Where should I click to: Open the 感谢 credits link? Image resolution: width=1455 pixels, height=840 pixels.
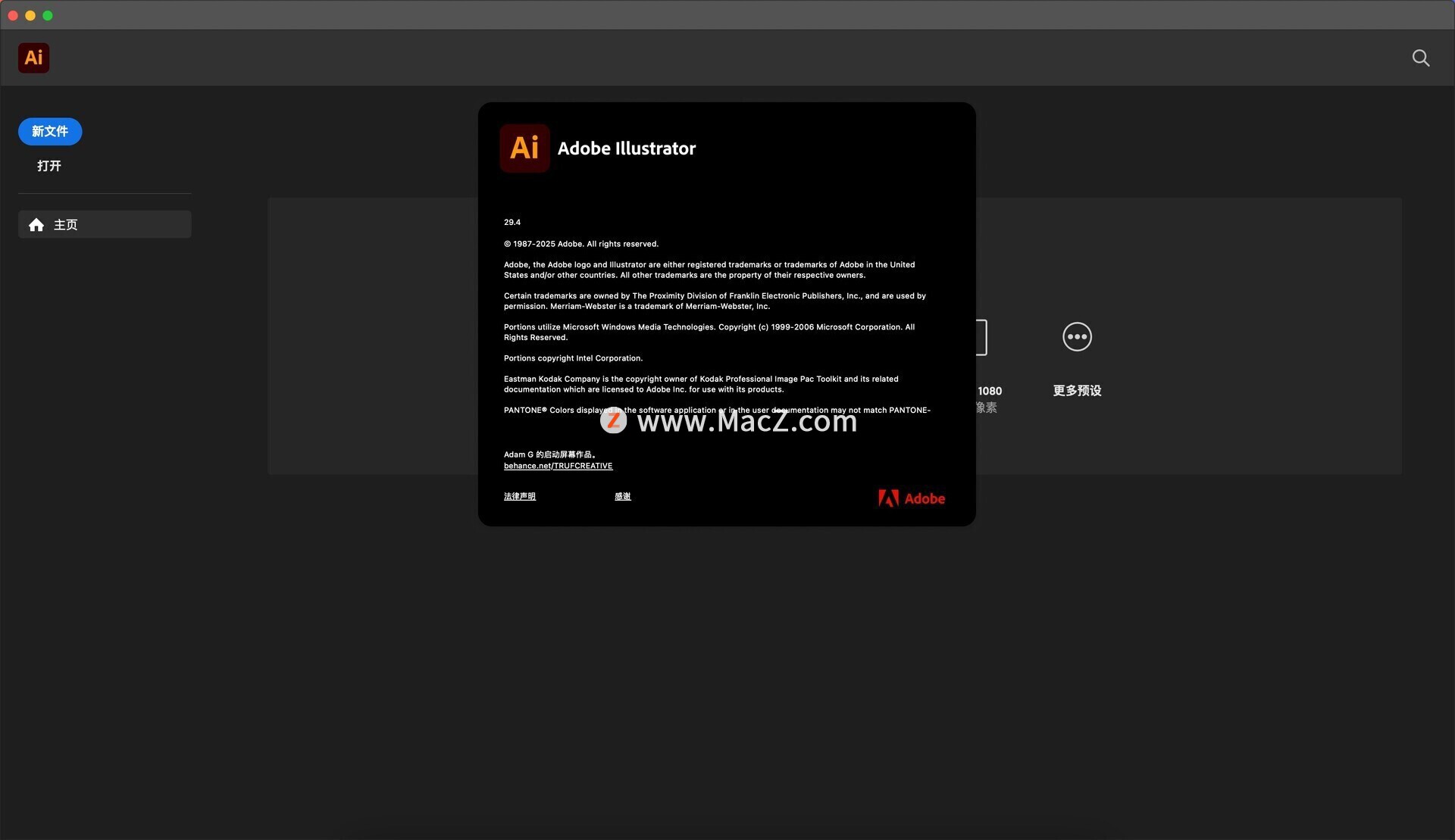click(623, 496)
